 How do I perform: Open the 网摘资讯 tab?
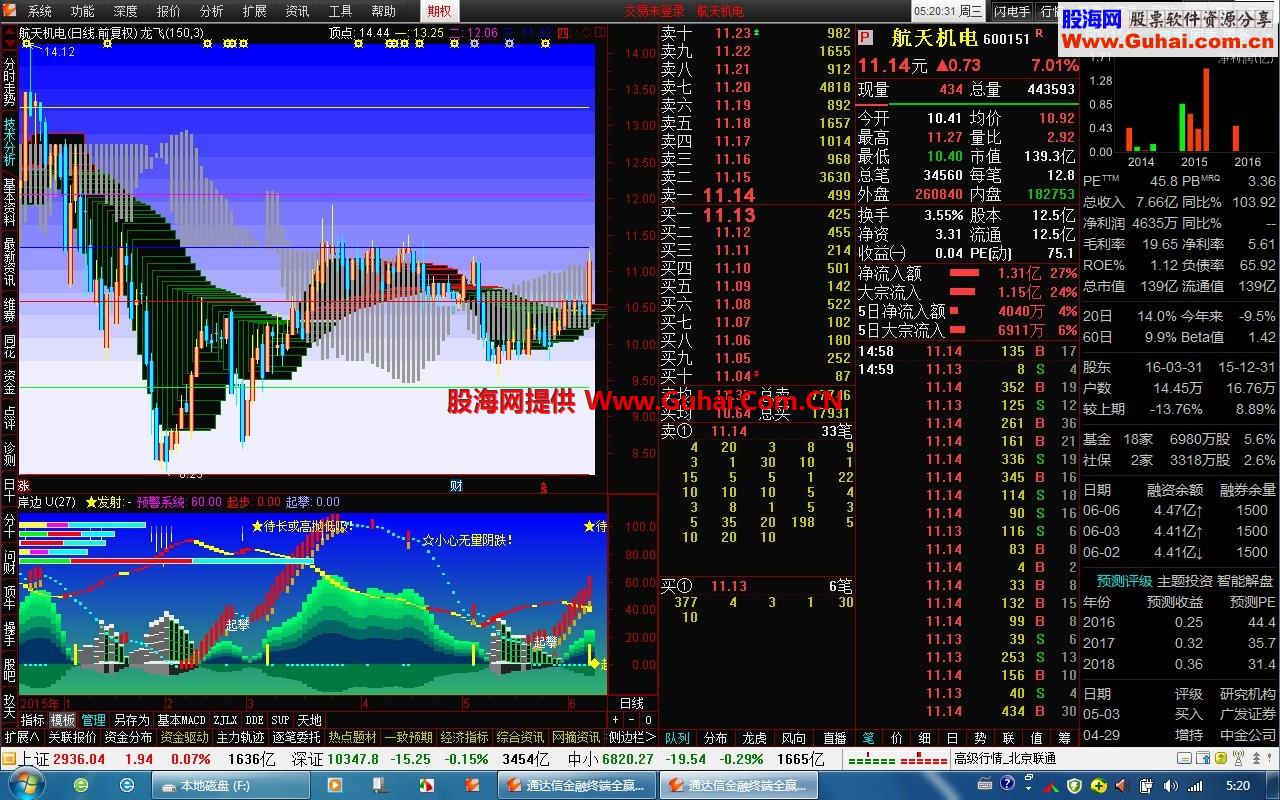tap(577, 737)
